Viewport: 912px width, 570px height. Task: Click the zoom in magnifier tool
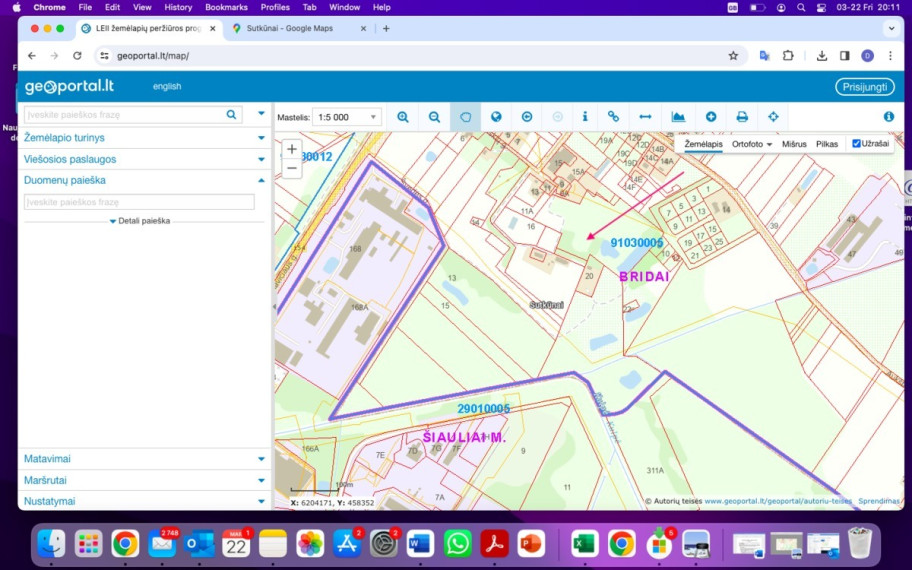point(403,117)
